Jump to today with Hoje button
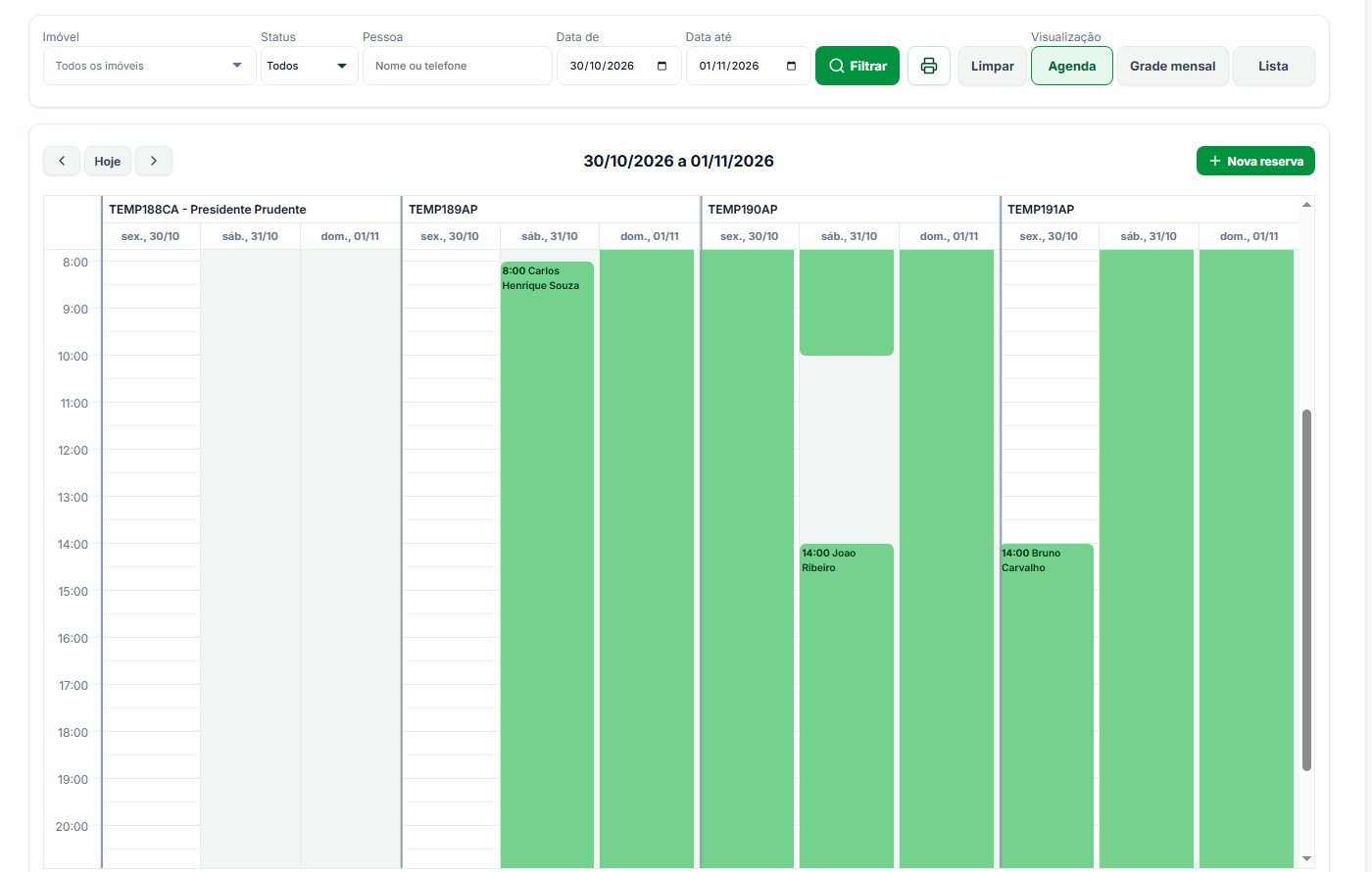 108,161
